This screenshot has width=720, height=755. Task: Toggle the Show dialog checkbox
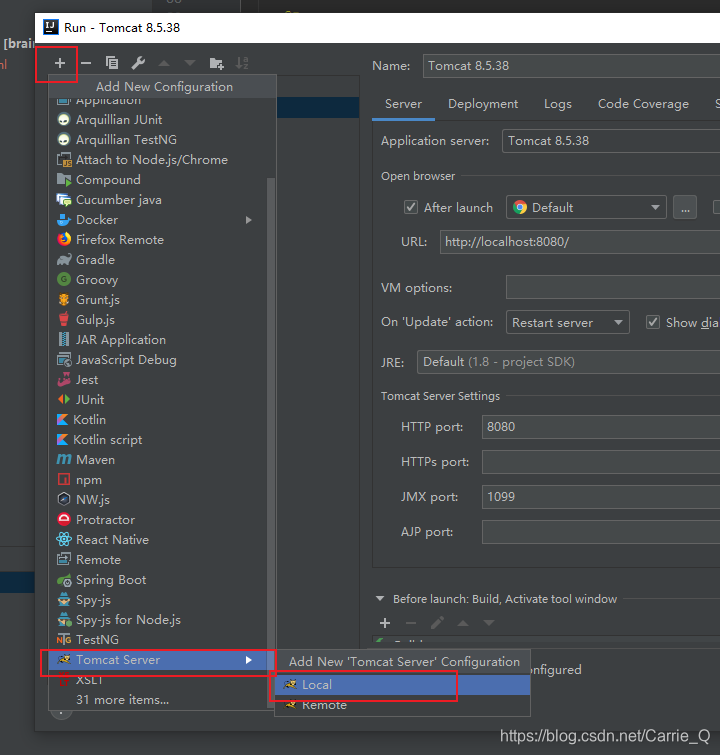(653, 322)
